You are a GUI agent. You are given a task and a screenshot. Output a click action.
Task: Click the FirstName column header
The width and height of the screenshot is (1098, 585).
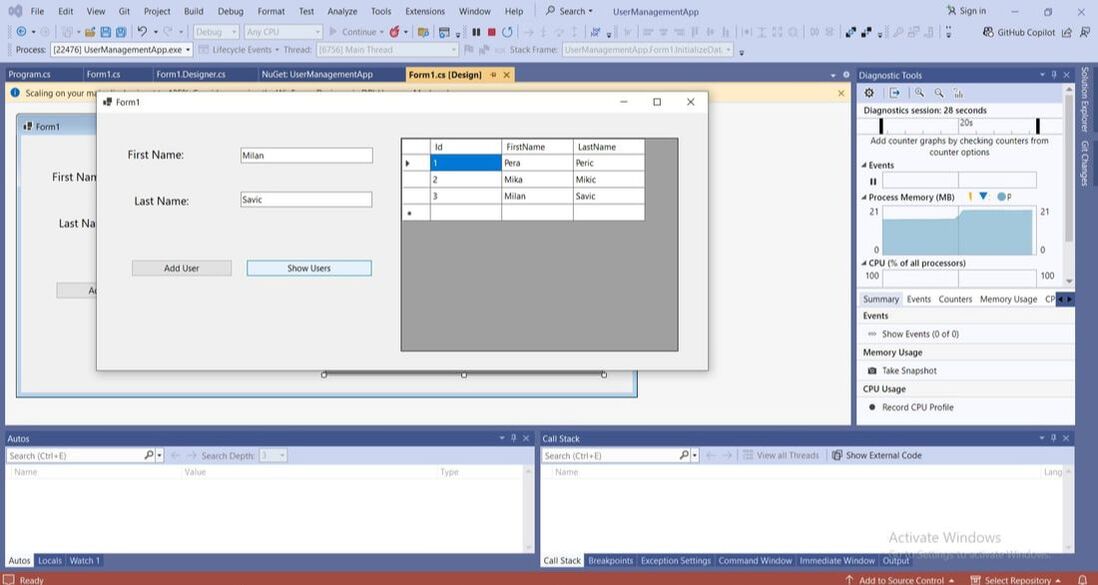pyautogui.click(x=537, y=146)
